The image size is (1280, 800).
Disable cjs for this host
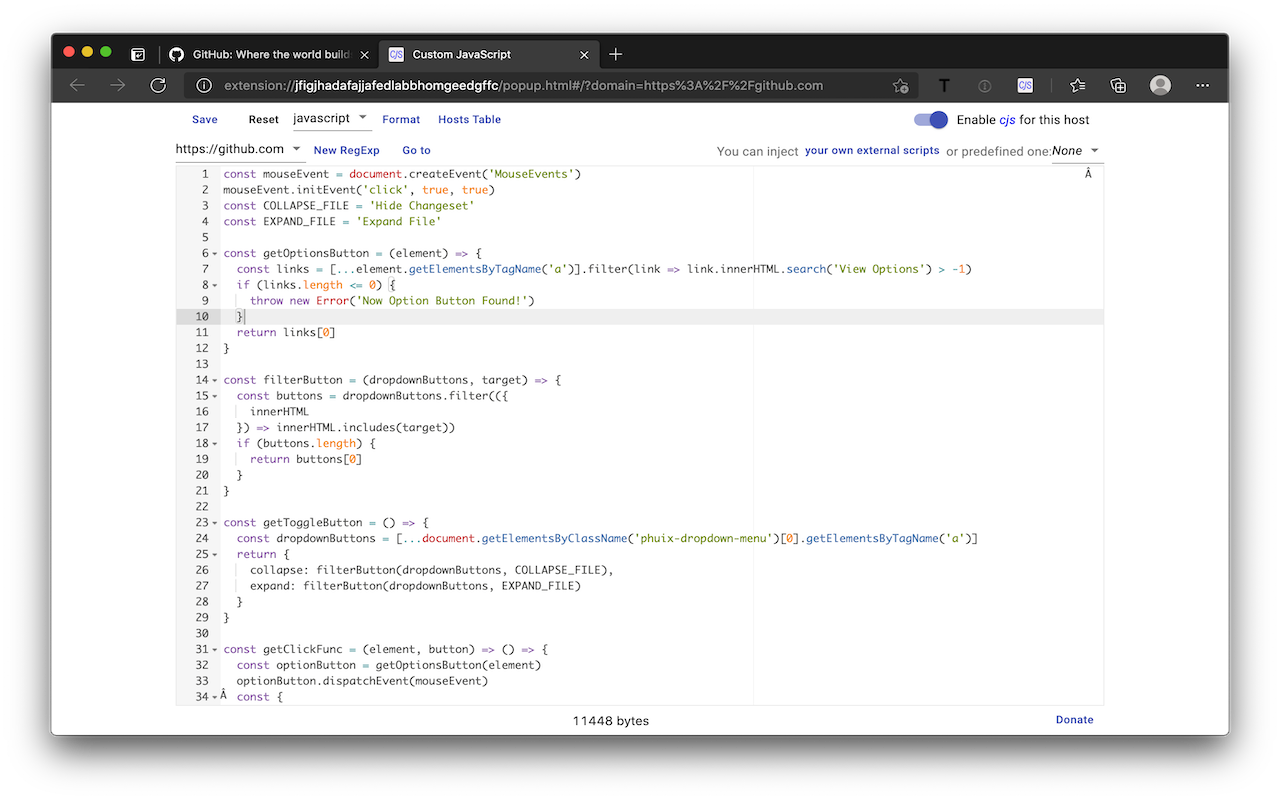coord(930,119)
